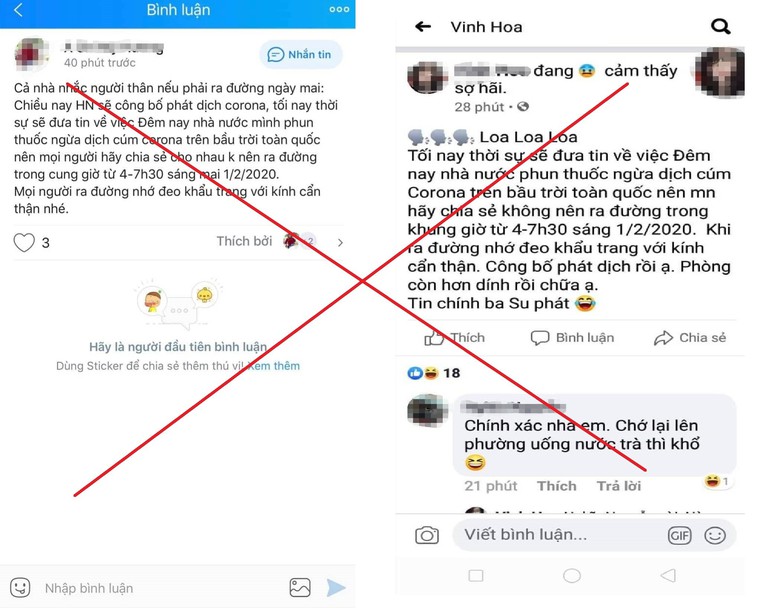View the 18 reactions summary
This screenshot has width=780, height=608.
tap(433, 373)
